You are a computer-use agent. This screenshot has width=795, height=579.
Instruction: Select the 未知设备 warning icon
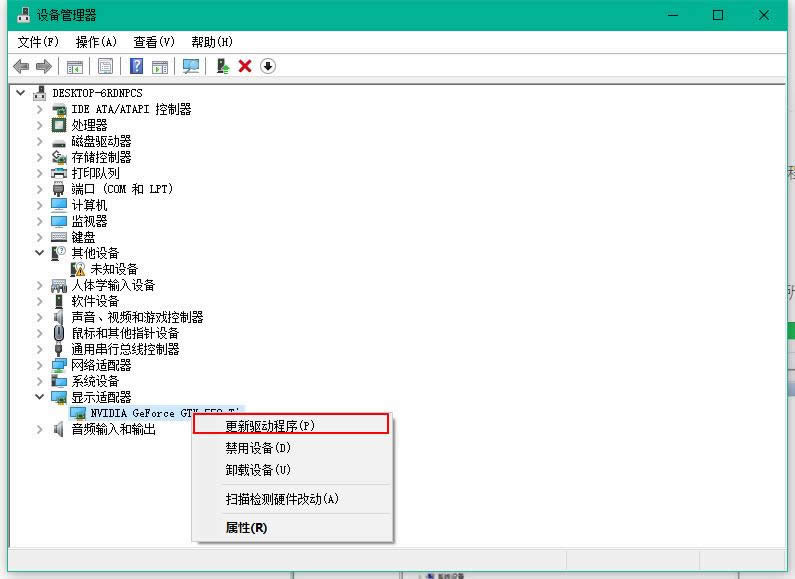[78, 269]
